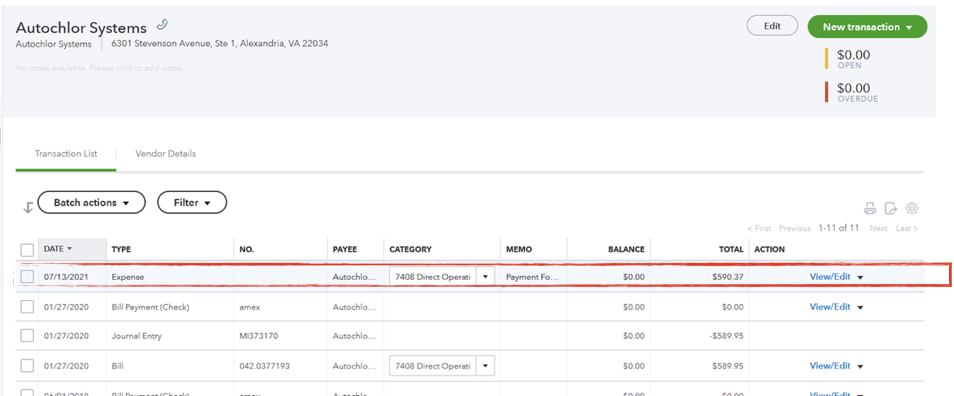The height and width of the screenshot is (396, 954).
Task: Open the New transaction dropdown button
Action: [x=867, y=27]
